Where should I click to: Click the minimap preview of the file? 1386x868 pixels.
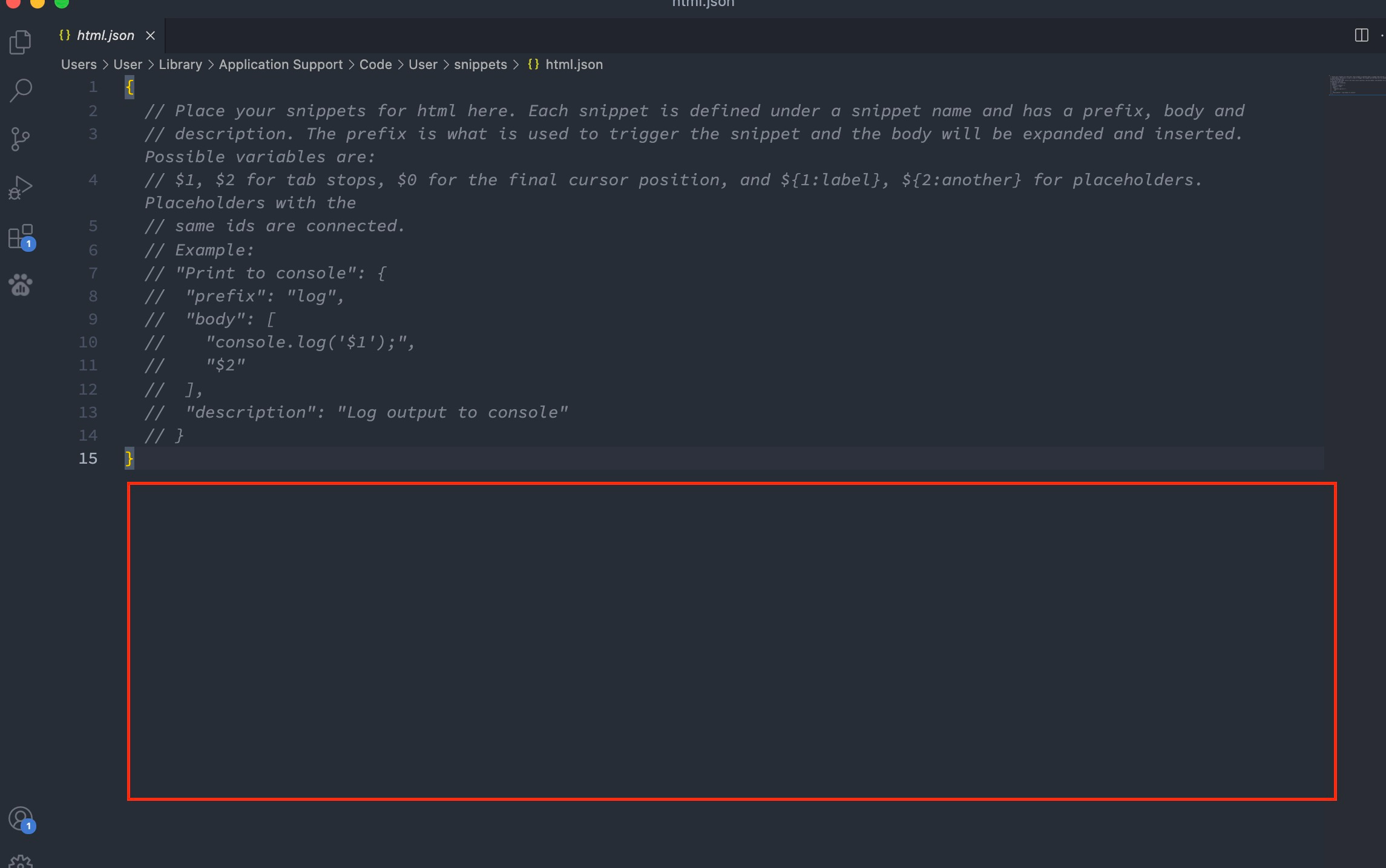tap(1356, 85)
